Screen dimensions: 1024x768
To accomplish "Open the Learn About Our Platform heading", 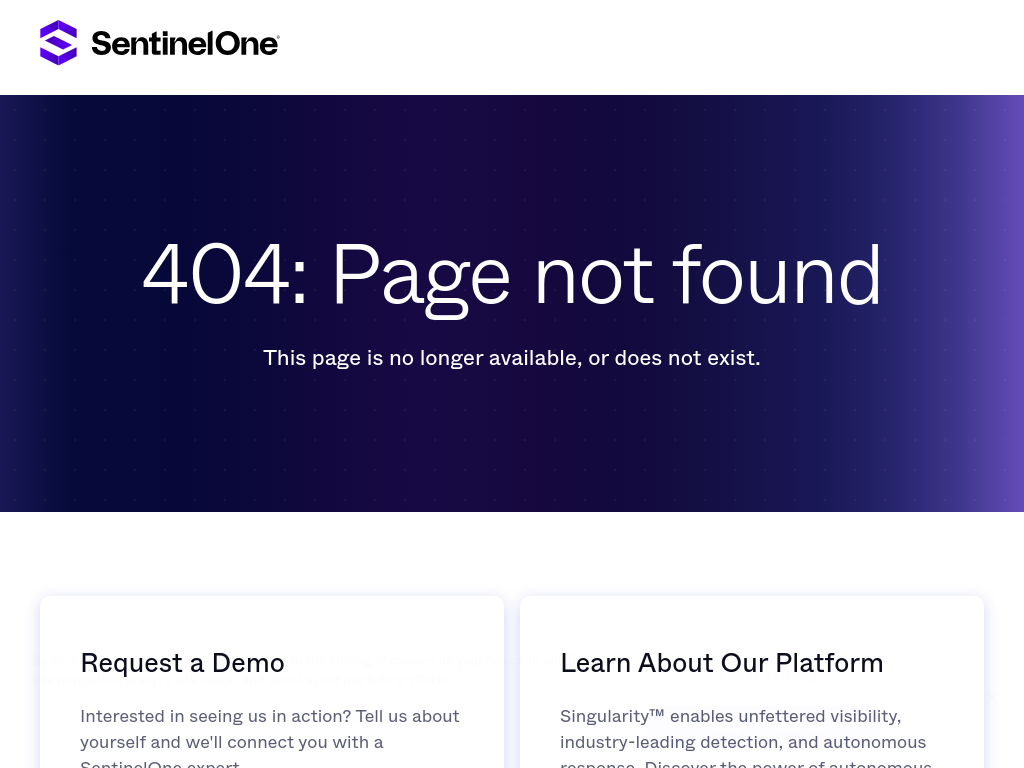I will (x=721, y=663).
